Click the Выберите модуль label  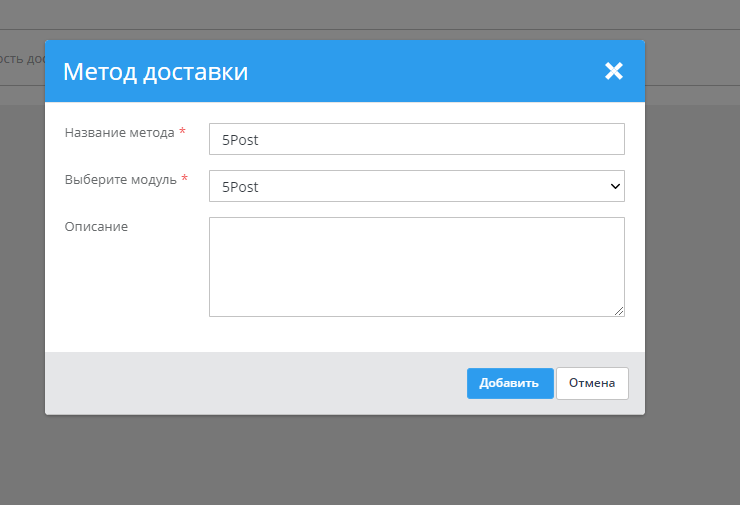click(x=120, y=179)
